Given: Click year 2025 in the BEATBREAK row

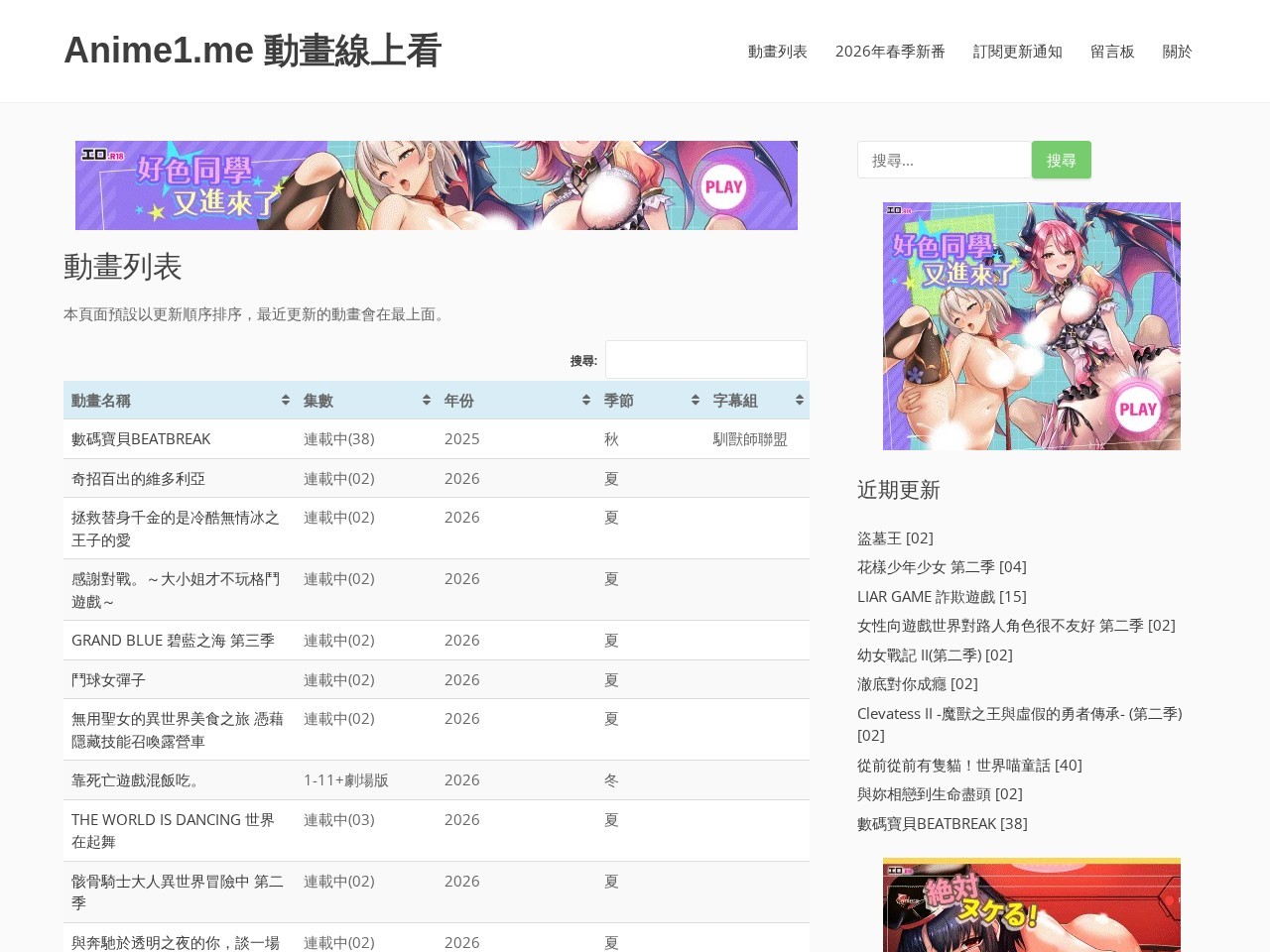Looking at the screenshot, I should [x=462, y=439].
